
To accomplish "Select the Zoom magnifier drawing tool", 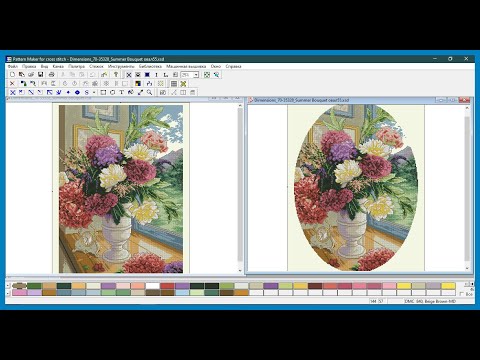I will [150, 92].
